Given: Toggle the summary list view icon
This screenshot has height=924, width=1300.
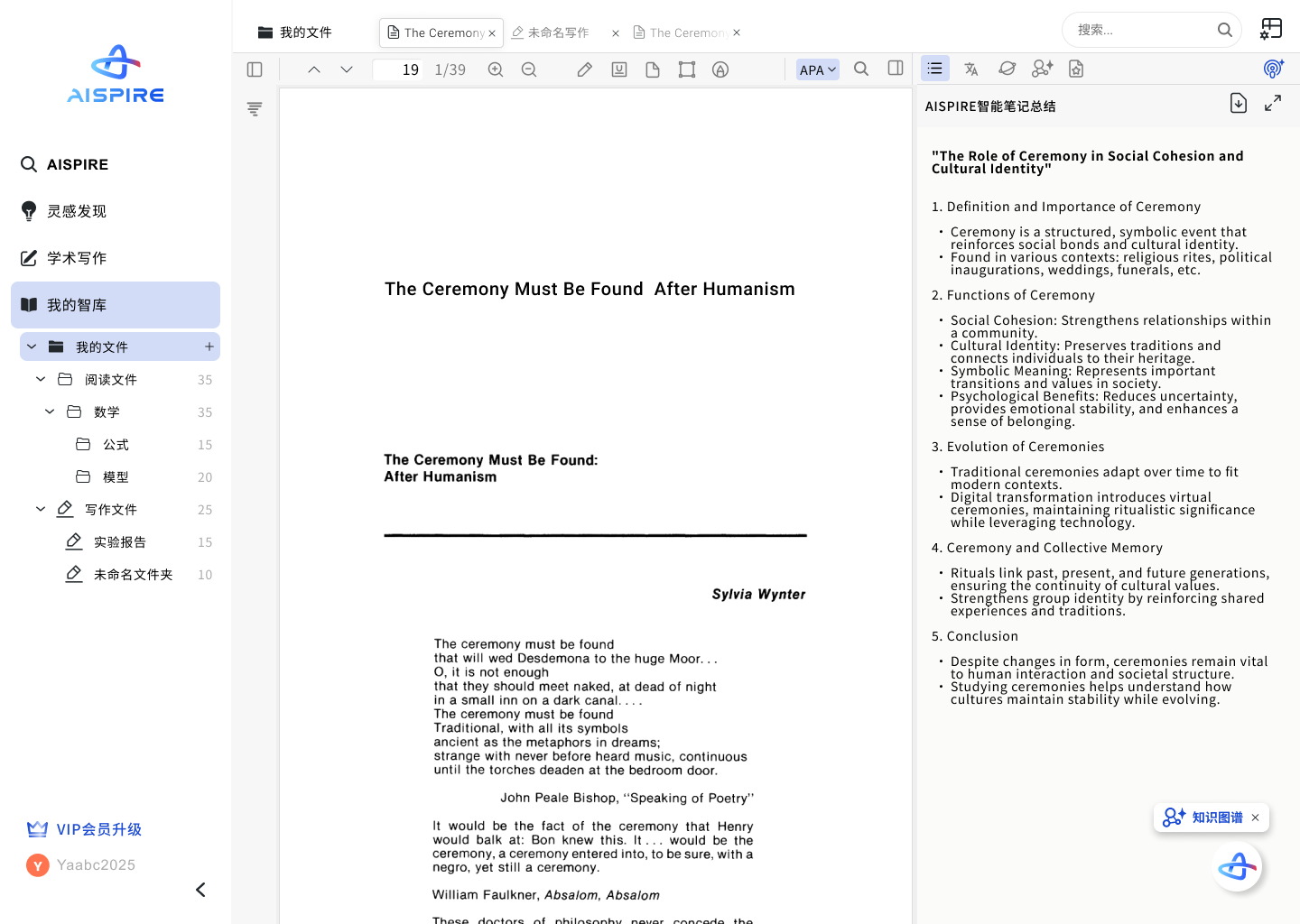Looking at the screenshot, I should pos(935,69).
